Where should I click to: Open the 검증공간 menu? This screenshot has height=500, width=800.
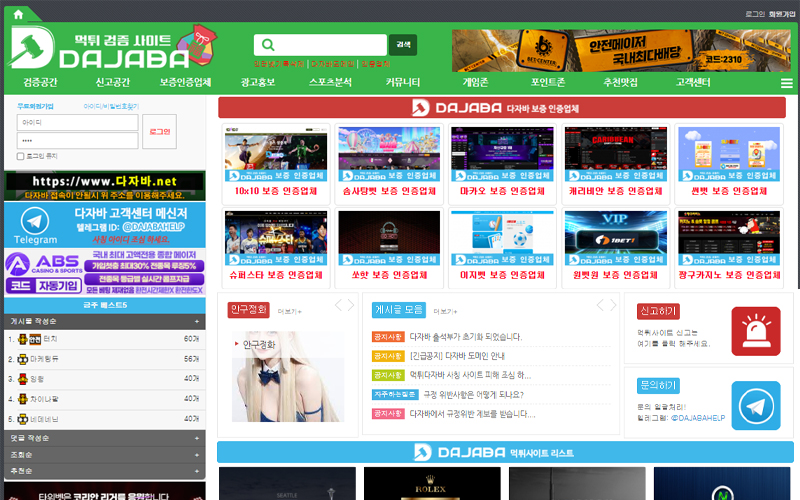click(40, 82)
